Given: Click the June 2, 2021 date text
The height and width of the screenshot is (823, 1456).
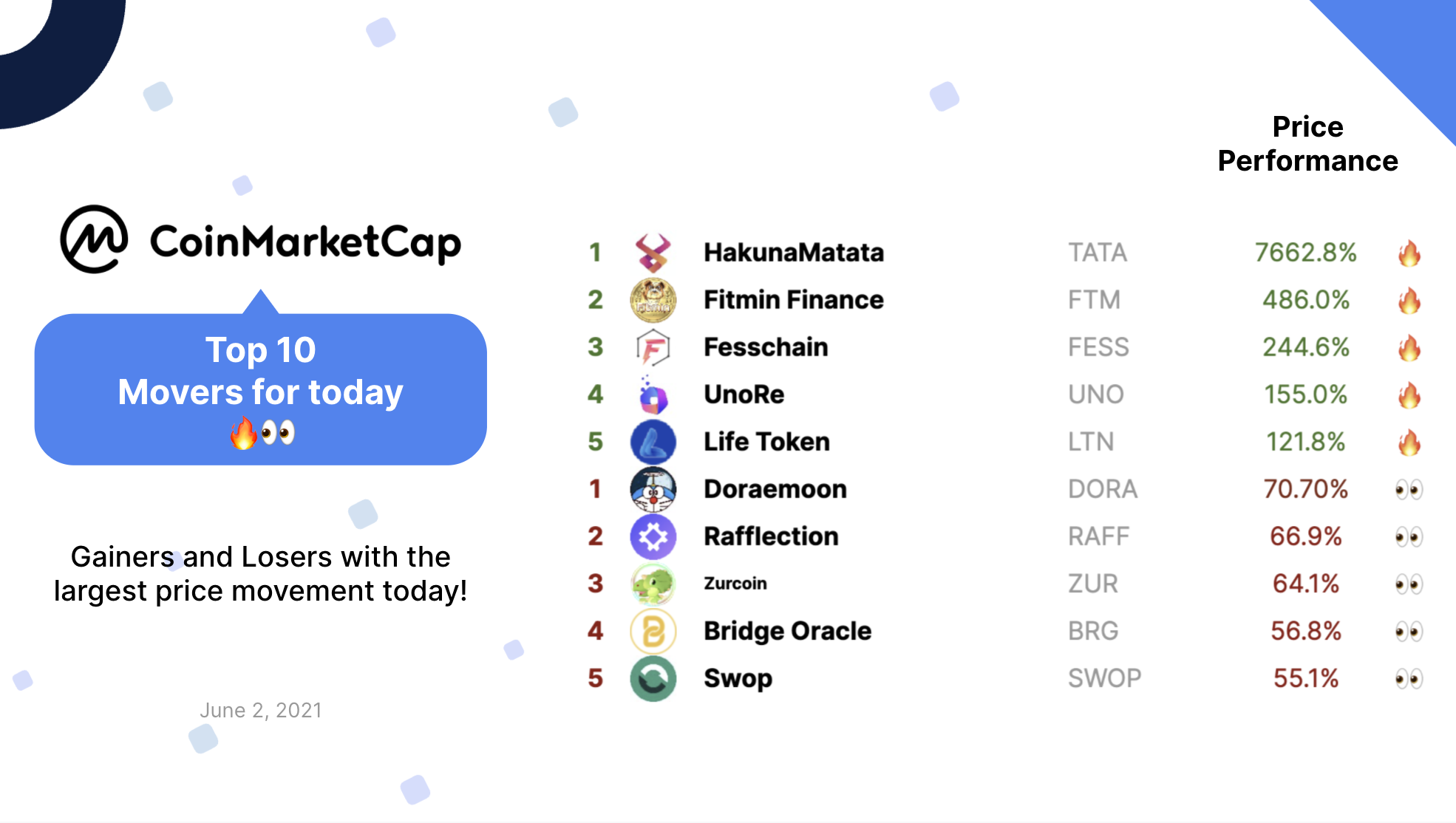Looking at the screenshot, I should (x=261, y=711).
